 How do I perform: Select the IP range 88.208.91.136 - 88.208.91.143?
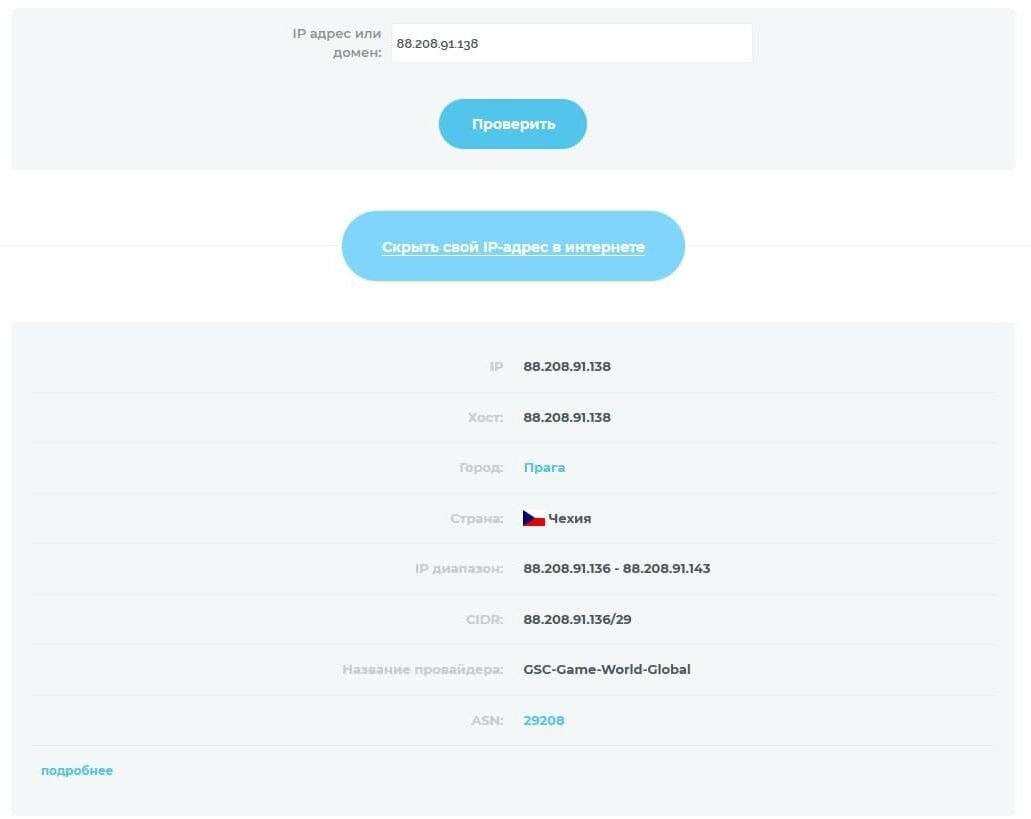point(617,569)
